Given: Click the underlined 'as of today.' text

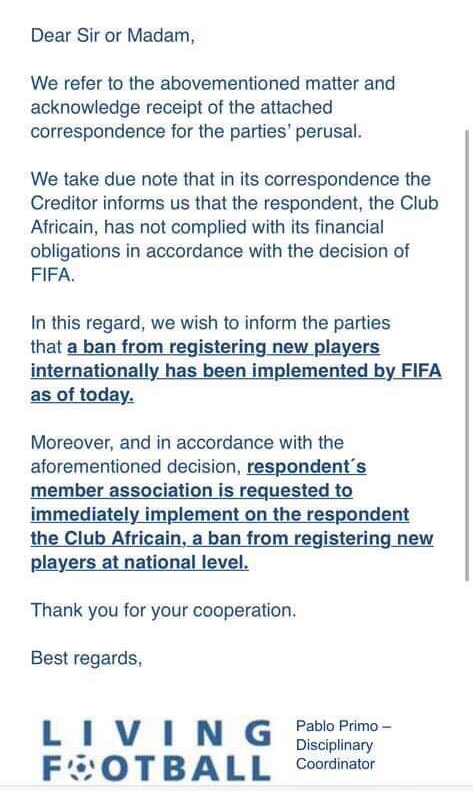Looking at the screenshot, I should 82,395.
